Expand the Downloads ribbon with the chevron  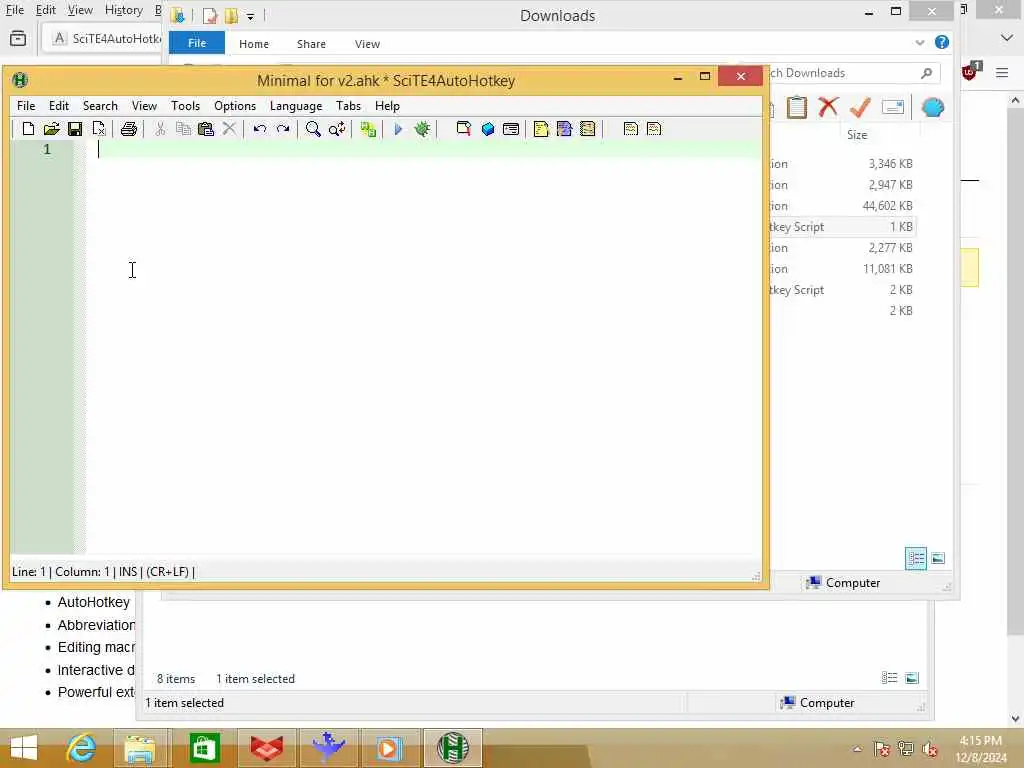pos(920,42)
